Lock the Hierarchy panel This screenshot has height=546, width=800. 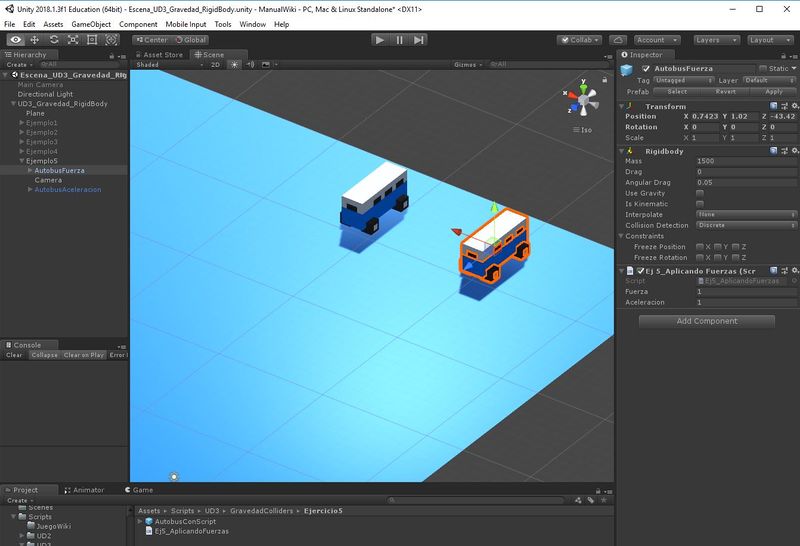tap(112, 56)
